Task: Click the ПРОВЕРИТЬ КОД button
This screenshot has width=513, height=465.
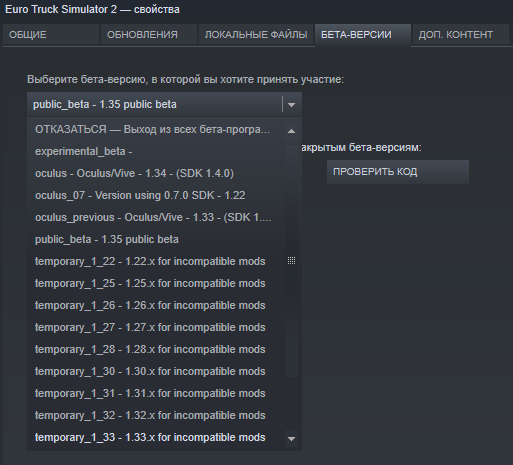Action: point(398,172)
